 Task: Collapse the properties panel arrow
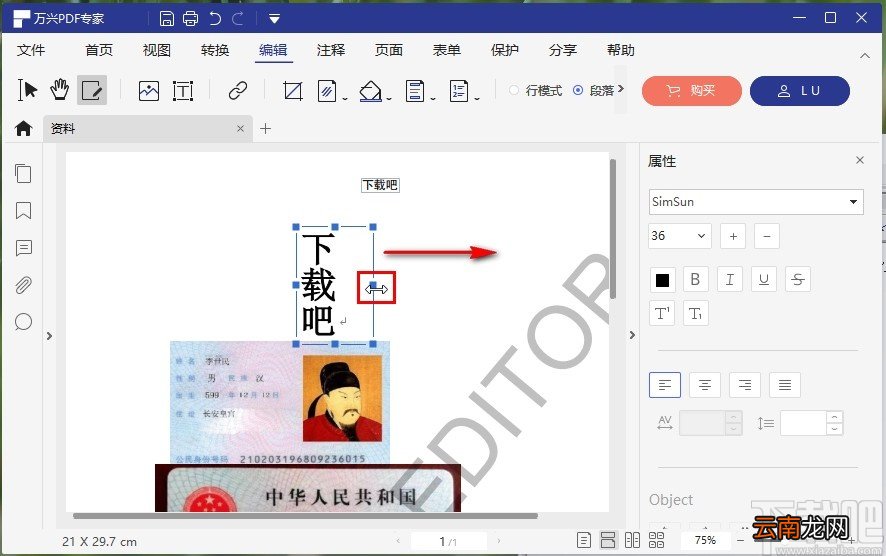[x=632, y=335]
